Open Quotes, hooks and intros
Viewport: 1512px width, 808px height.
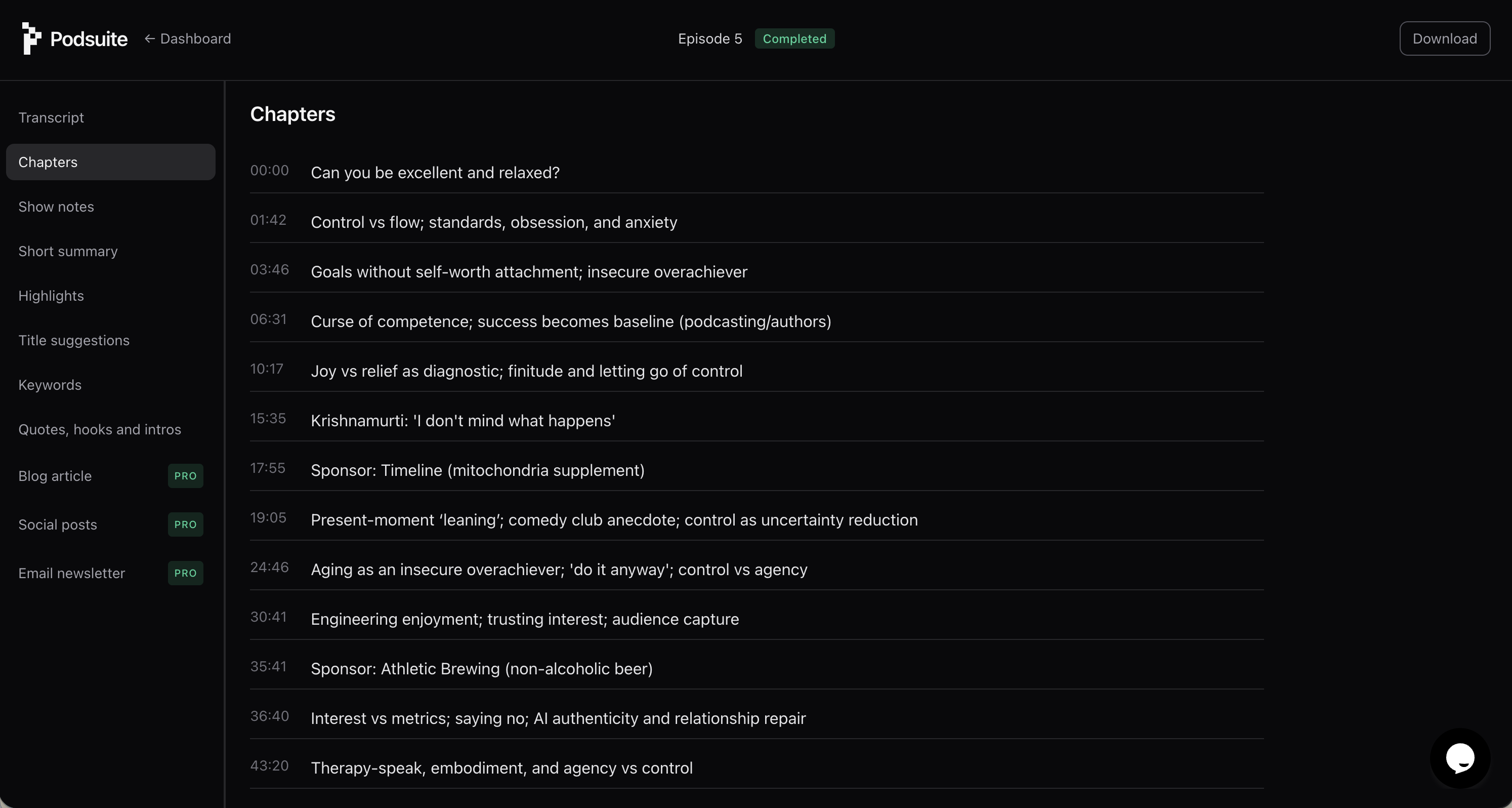click(x=99, y=429)
